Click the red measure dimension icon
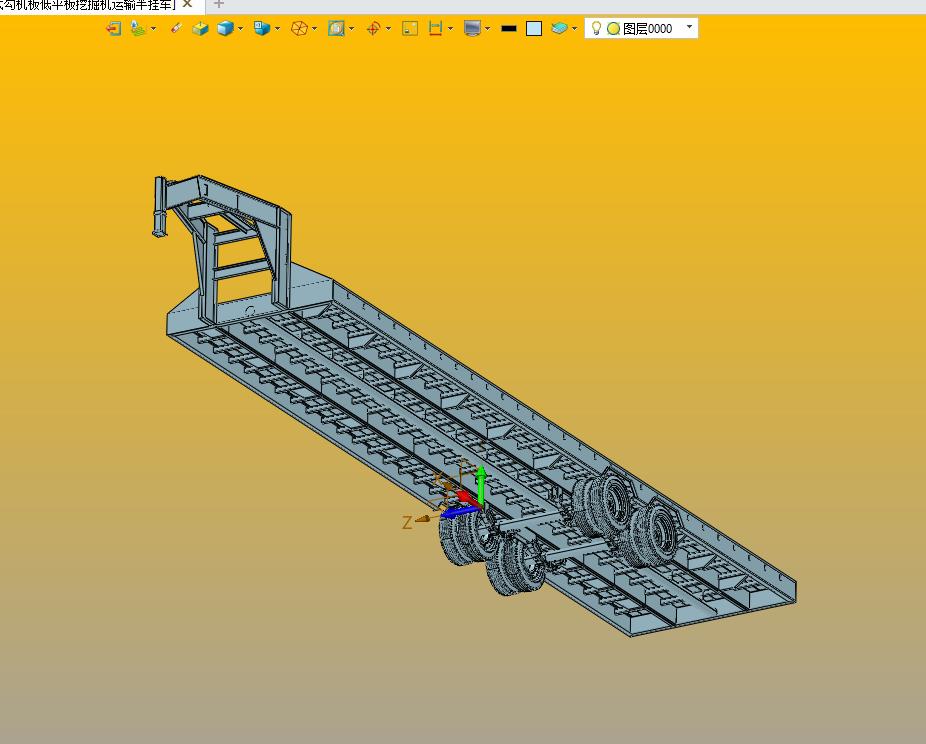The width and height of the screenshot is (926, 744). (435, 28)
